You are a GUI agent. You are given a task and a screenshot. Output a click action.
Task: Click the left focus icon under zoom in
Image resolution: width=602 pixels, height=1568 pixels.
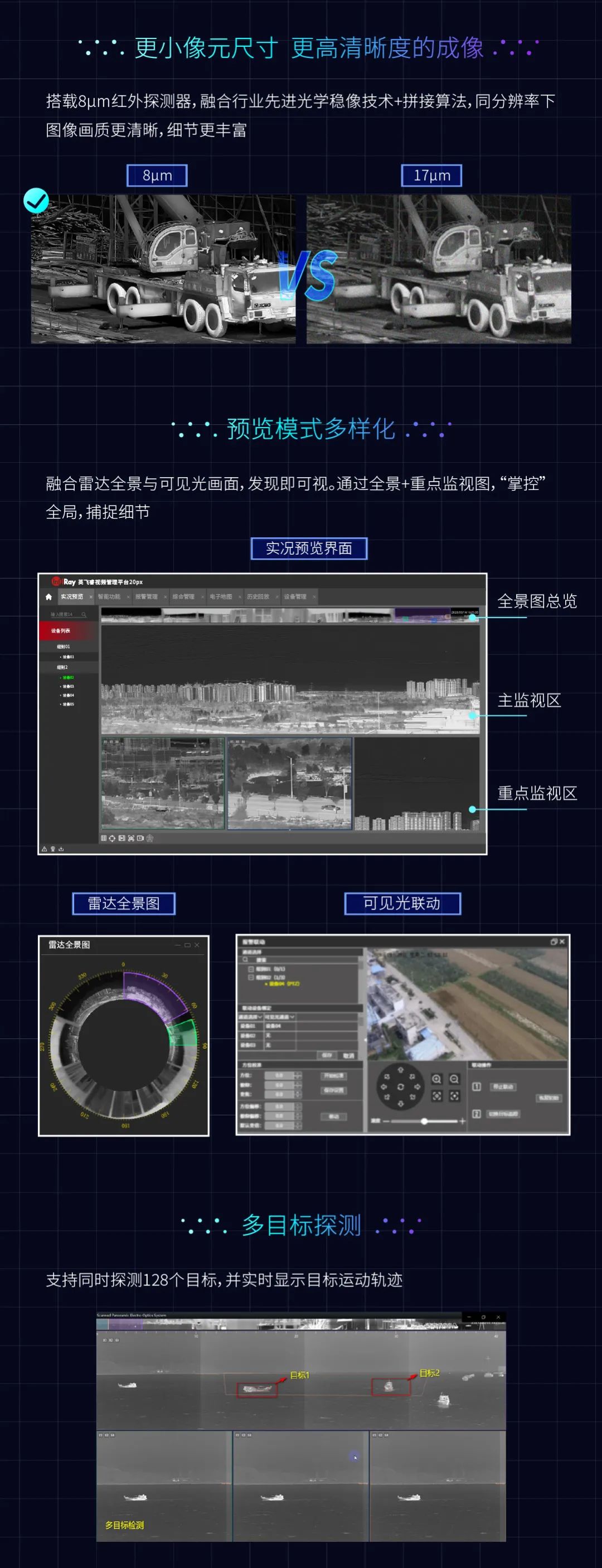(x=437, y=1096)
